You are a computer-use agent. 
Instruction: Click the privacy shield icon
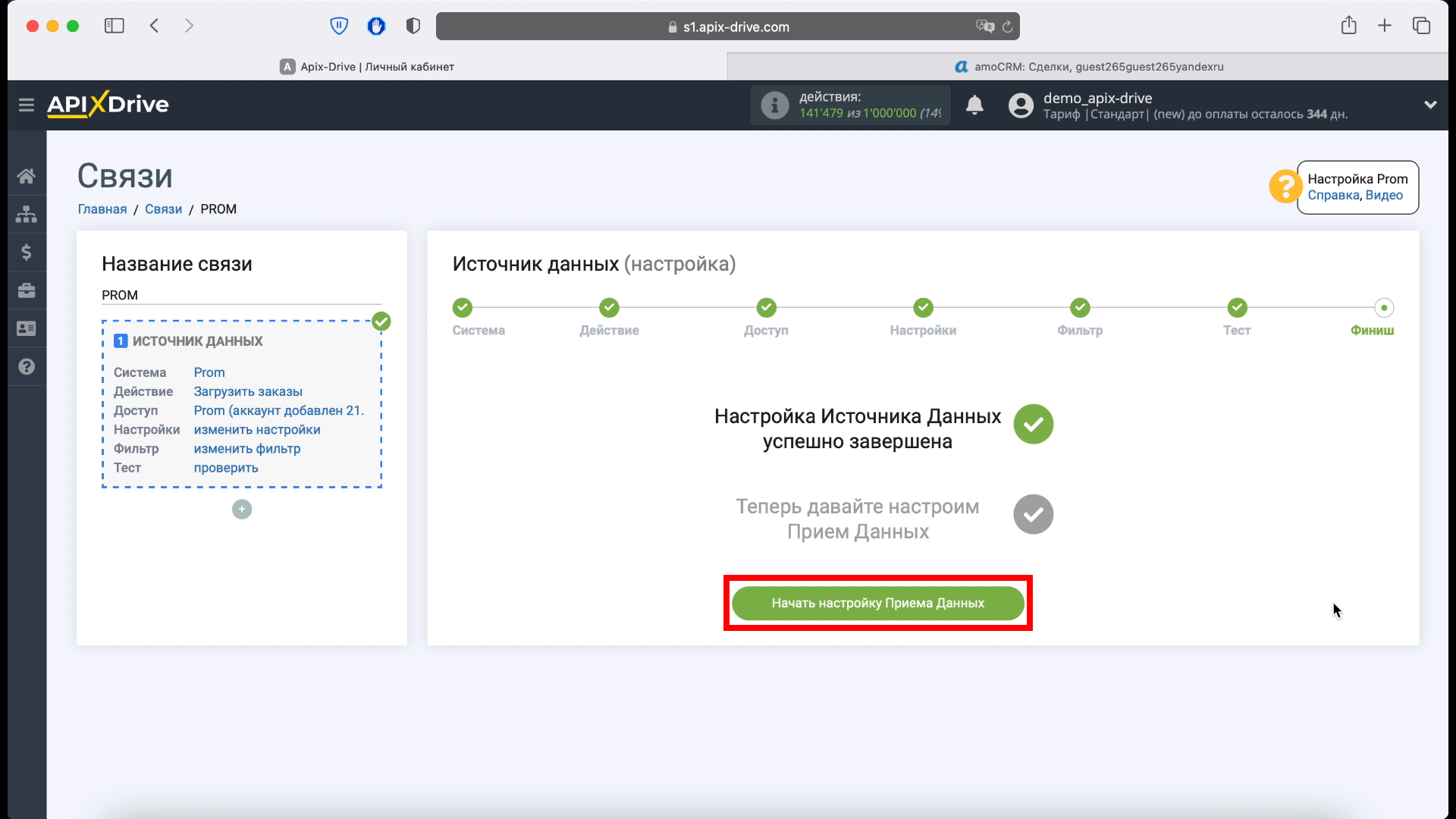[413, 27]
